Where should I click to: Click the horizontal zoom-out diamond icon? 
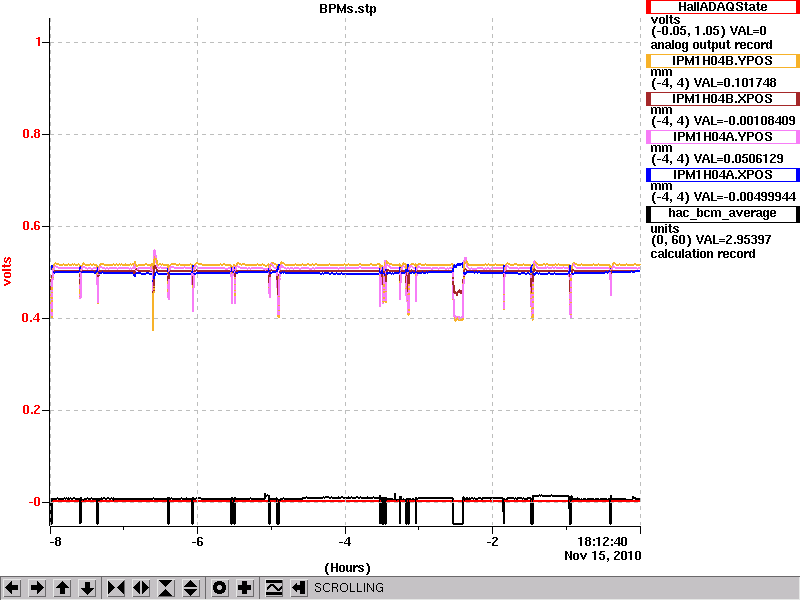141,588
